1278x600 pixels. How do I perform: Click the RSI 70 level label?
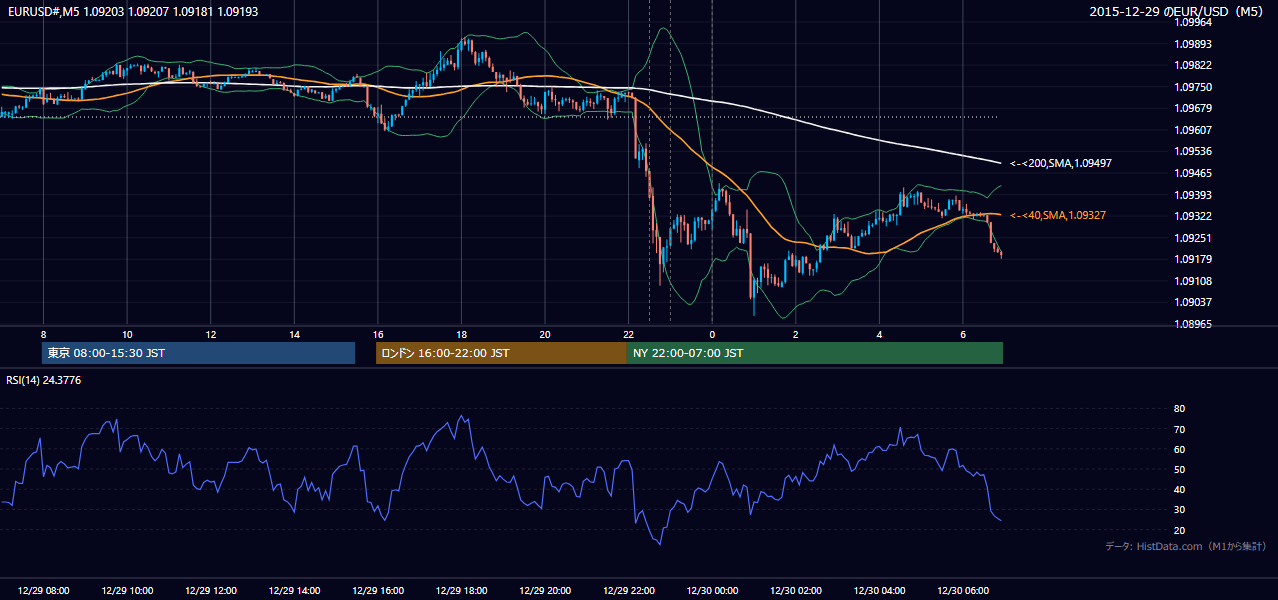(x=1179, y=429)
